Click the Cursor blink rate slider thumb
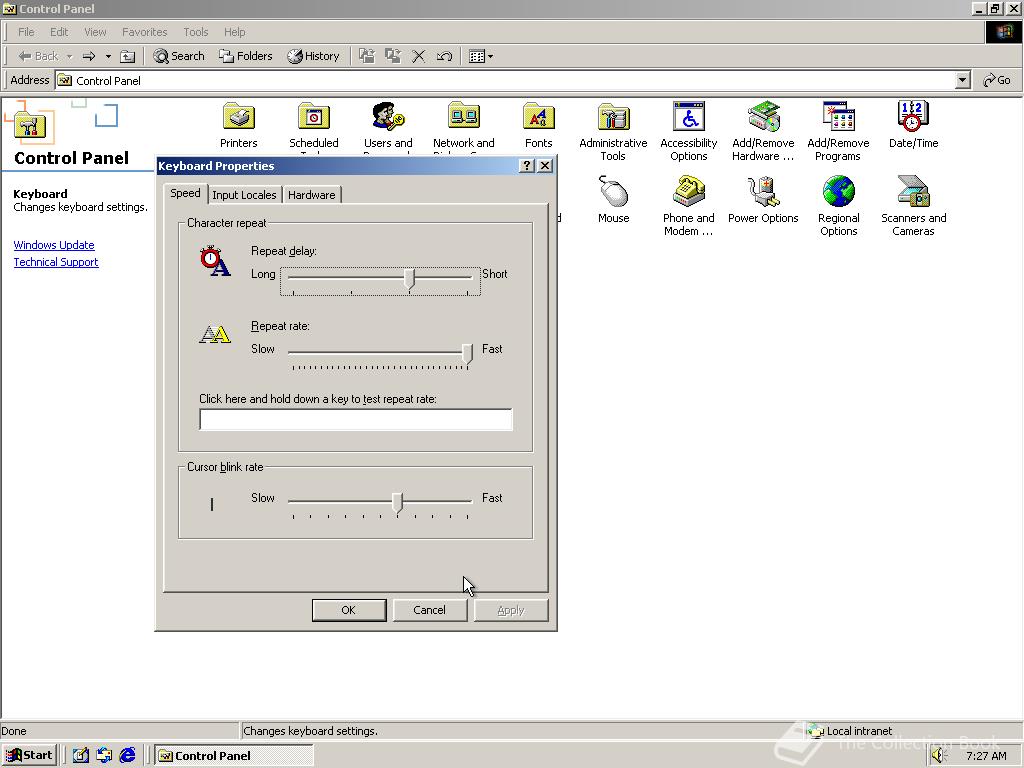The height and width of the screenshot is (768, 1024). pos(397,502)
